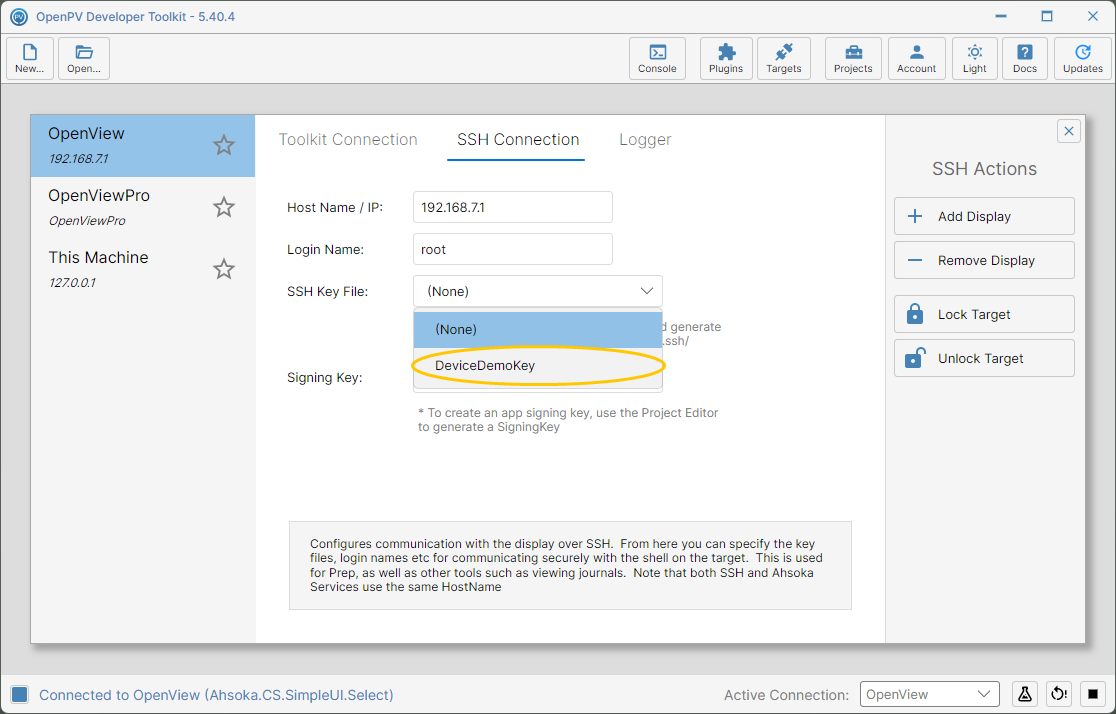Choose (None) in SSH key list
Image resolution: width=1116 pixels, height=714 pixels.
(537, 330)
